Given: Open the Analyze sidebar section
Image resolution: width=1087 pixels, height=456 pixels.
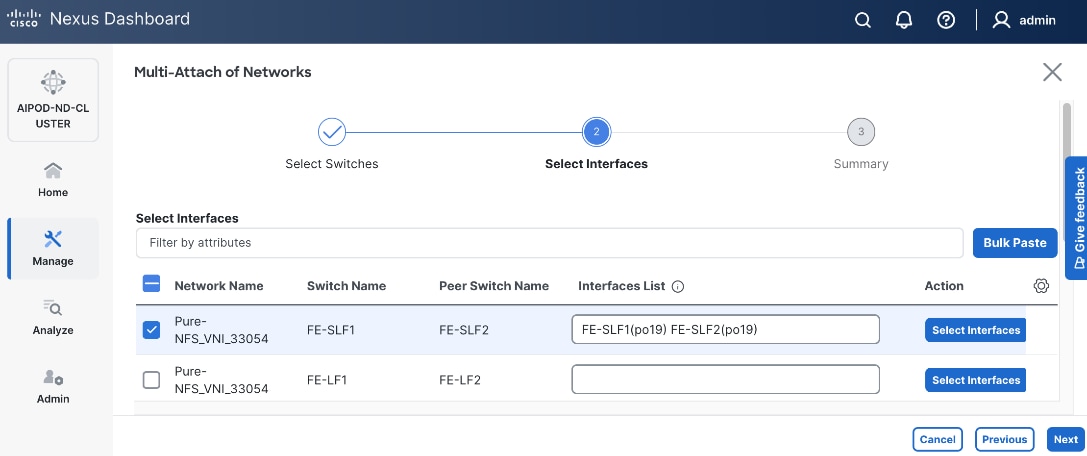Looking at the screenshot, I should pyautogui.click(x=53, y=317).
